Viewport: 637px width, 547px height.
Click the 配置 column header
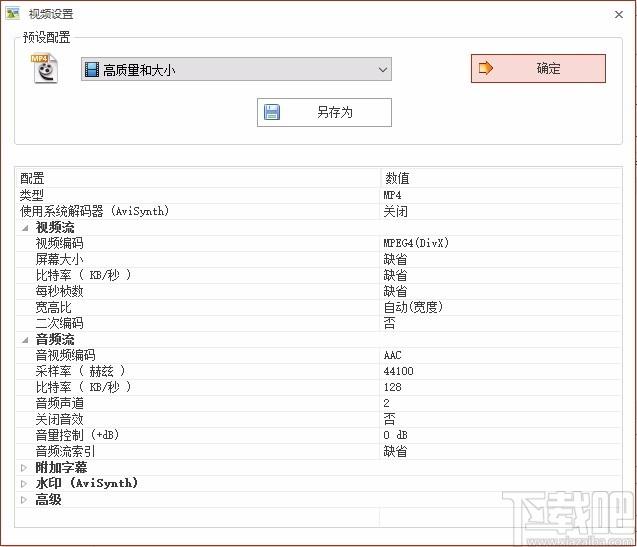point(198,178)
